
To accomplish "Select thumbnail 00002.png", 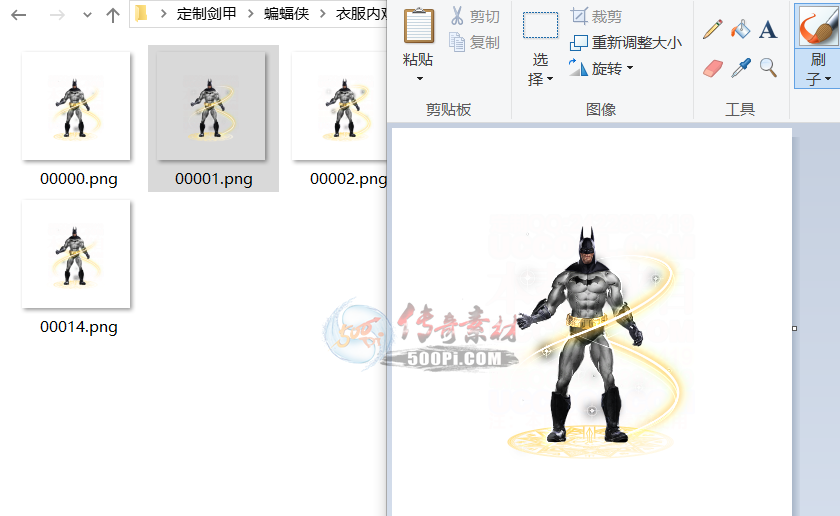I will pyautogui.click(x=340, y=106).
